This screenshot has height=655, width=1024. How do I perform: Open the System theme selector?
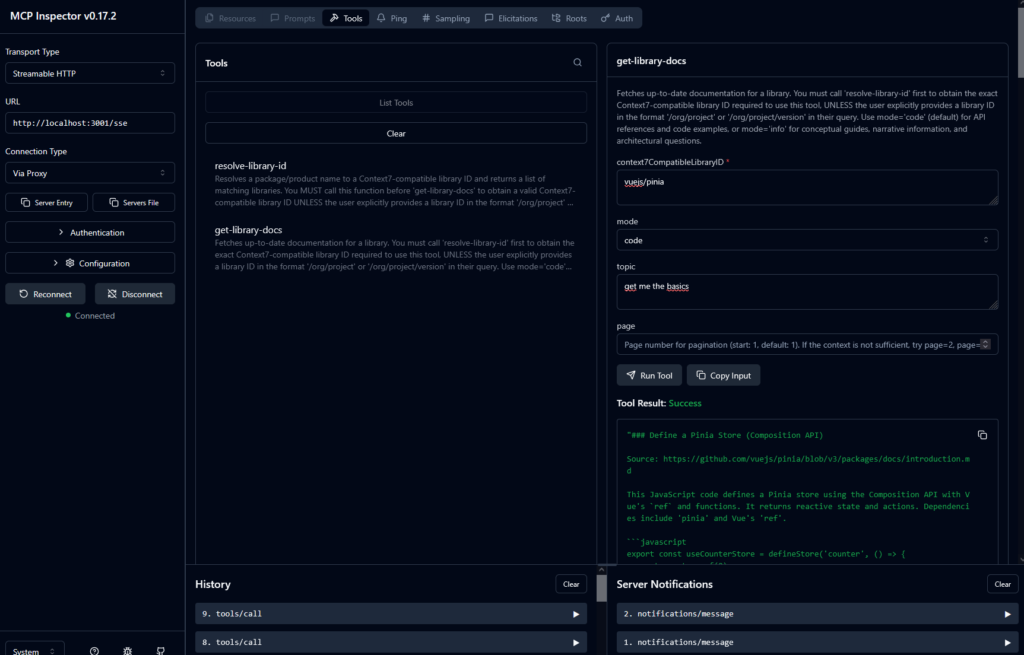click(35, 651)
